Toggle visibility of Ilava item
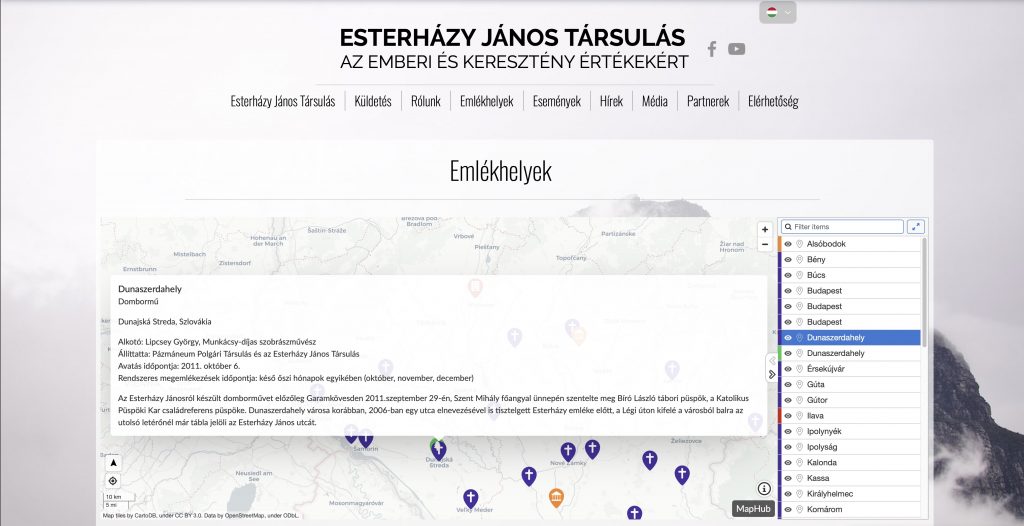 (x=788, y=416)
